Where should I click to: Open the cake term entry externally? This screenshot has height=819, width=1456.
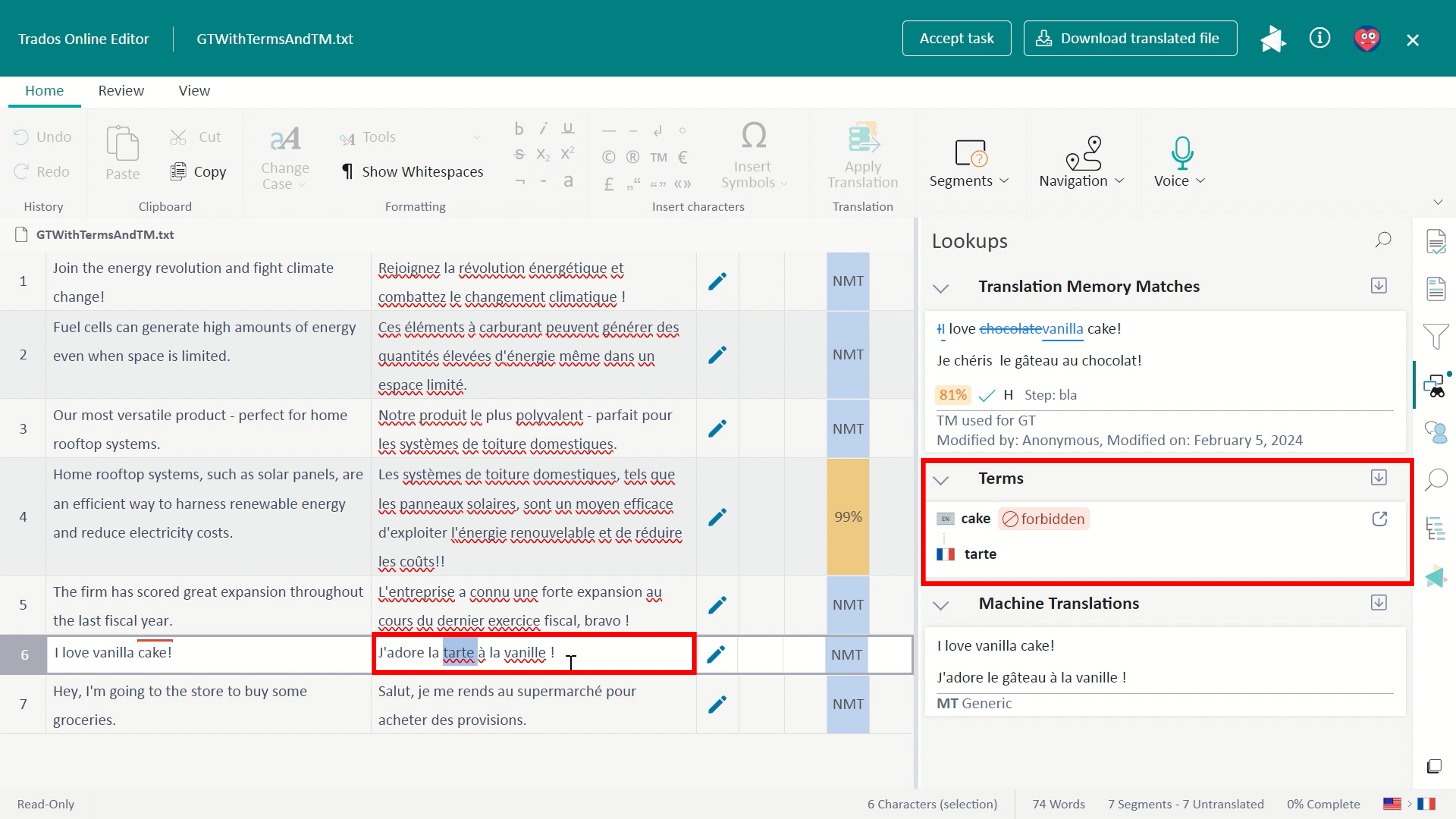click(x=1379, y=519)
